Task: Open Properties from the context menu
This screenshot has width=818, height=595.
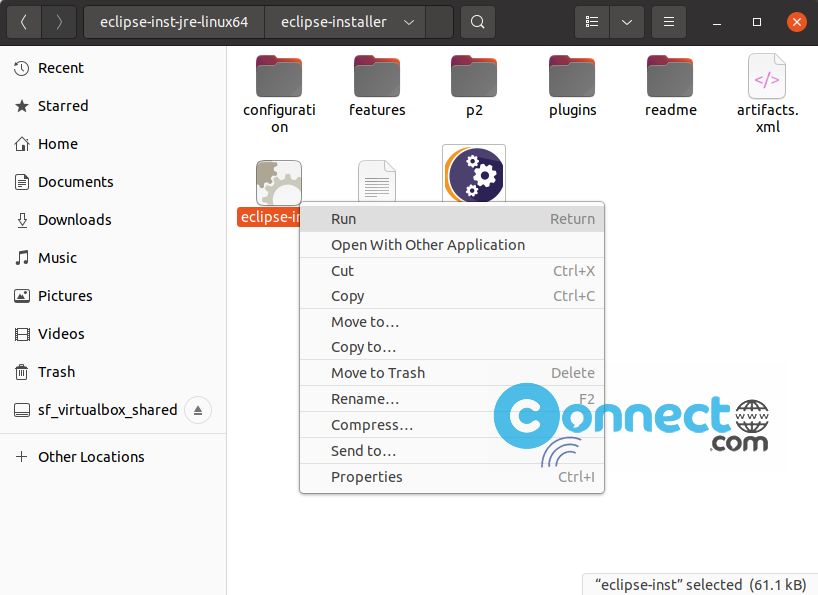Action: pos(452,477)
